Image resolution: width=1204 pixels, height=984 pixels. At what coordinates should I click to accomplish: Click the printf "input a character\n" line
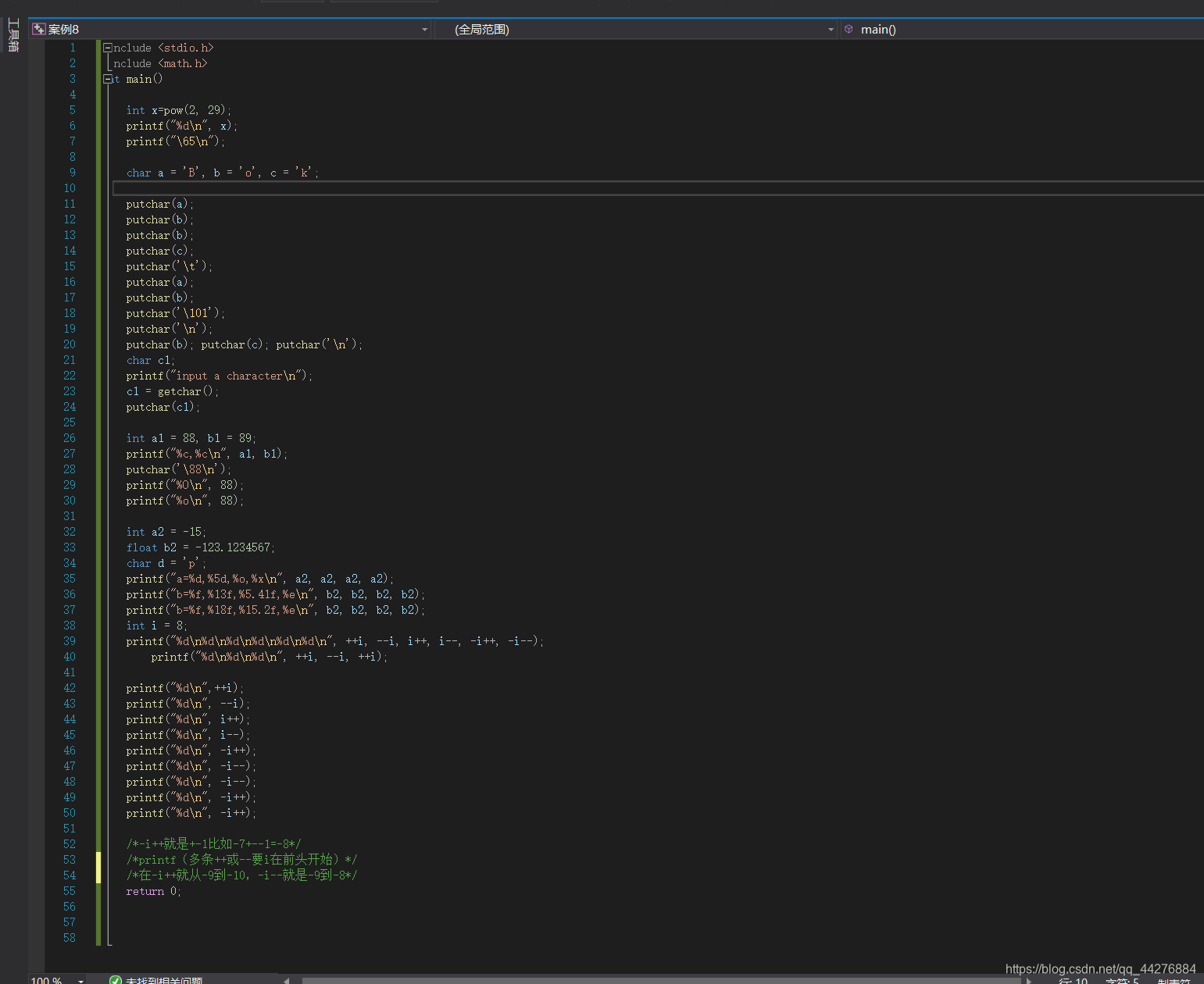tap(219, 376)
